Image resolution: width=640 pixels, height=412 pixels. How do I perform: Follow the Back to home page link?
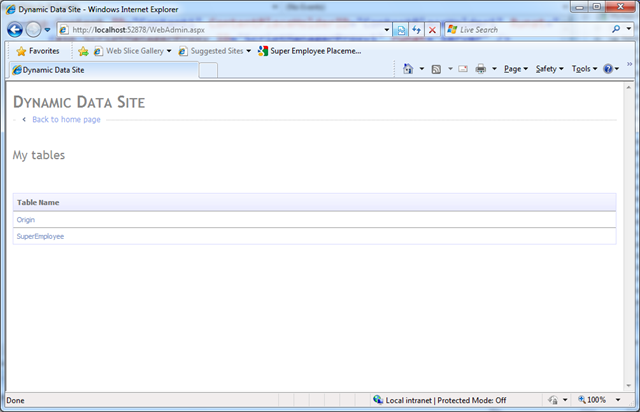pos(66,119)
